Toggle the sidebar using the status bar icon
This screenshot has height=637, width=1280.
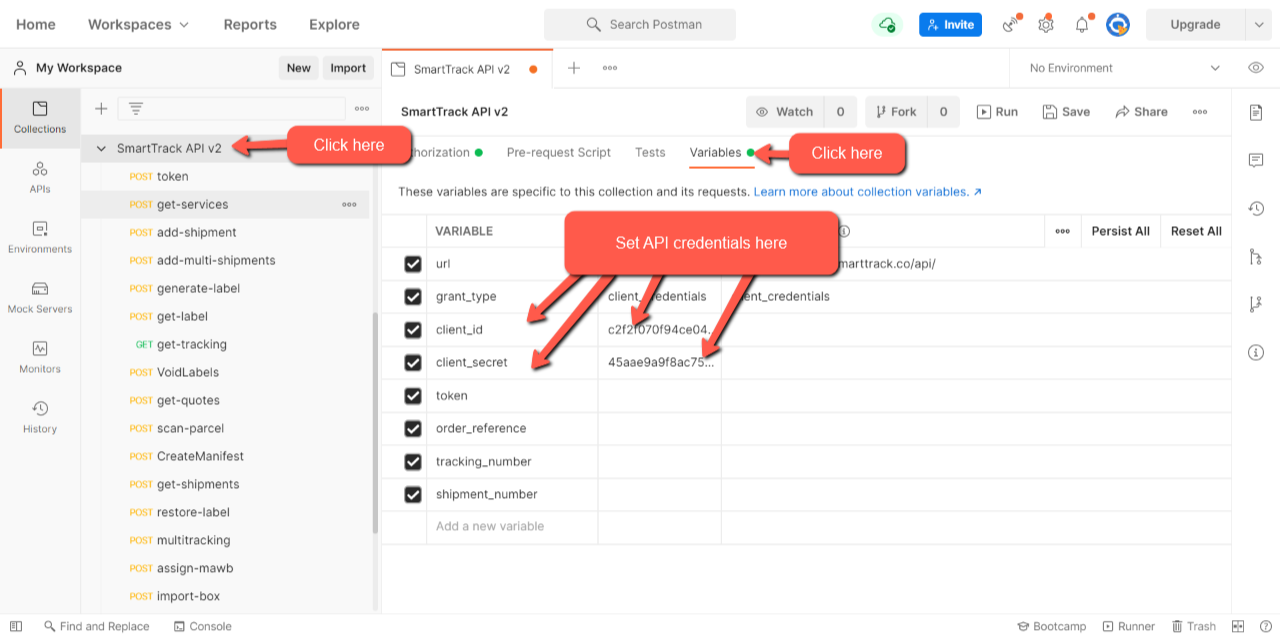click(x=16, y=626)
